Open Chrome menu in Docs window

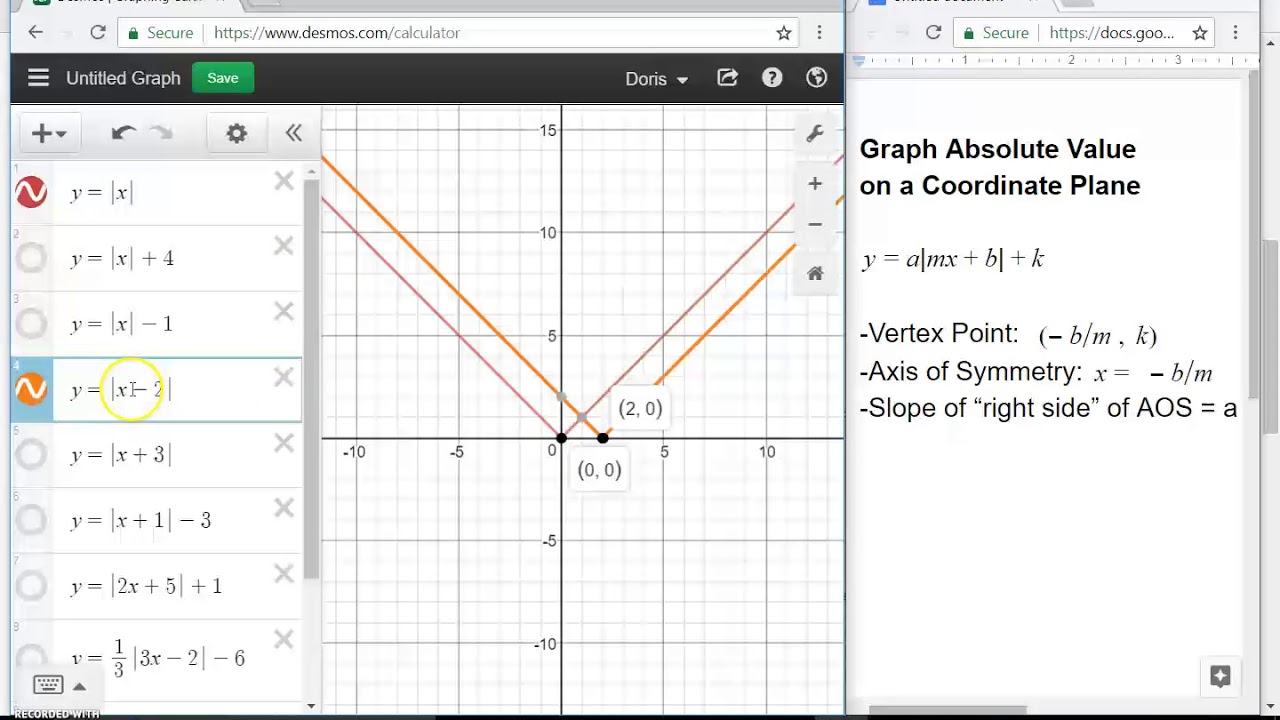pyautogui.click(x=1236, y=33)
